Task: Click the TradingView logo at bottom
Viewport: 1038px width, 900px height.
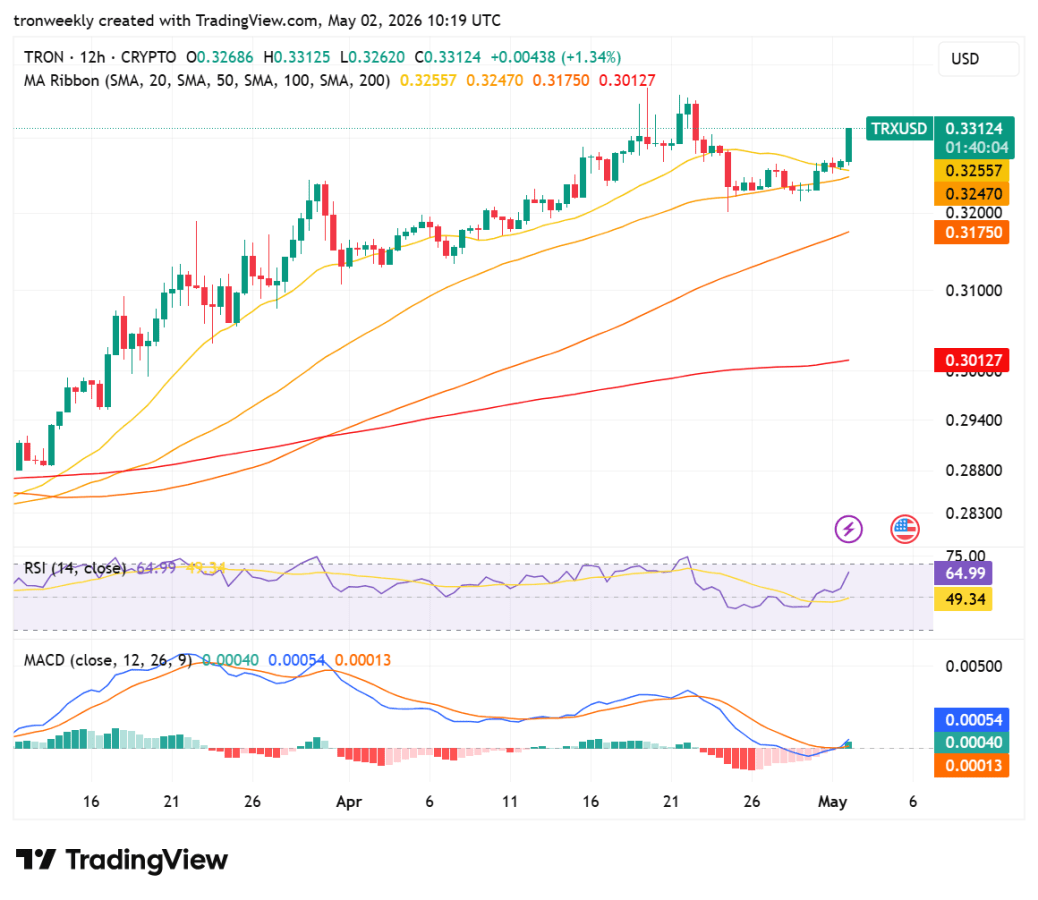Action: tap(122, 860)
